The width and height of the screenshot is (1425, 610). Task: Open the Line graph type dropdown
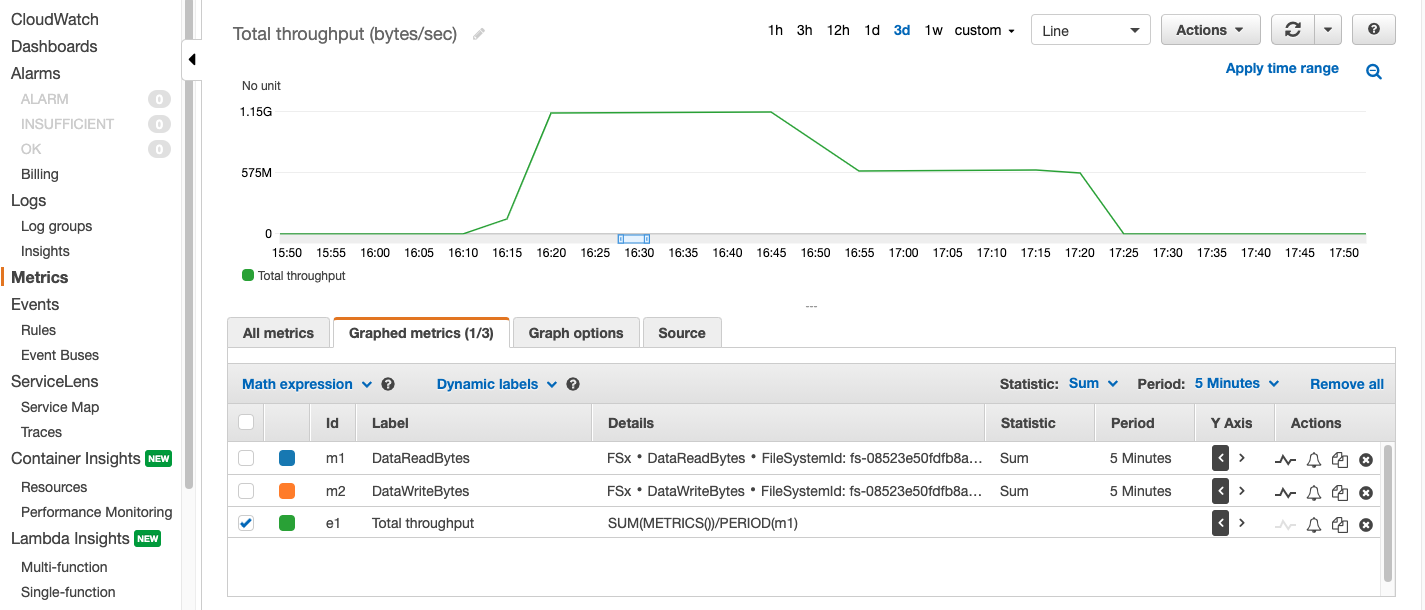pos(1090,30)
